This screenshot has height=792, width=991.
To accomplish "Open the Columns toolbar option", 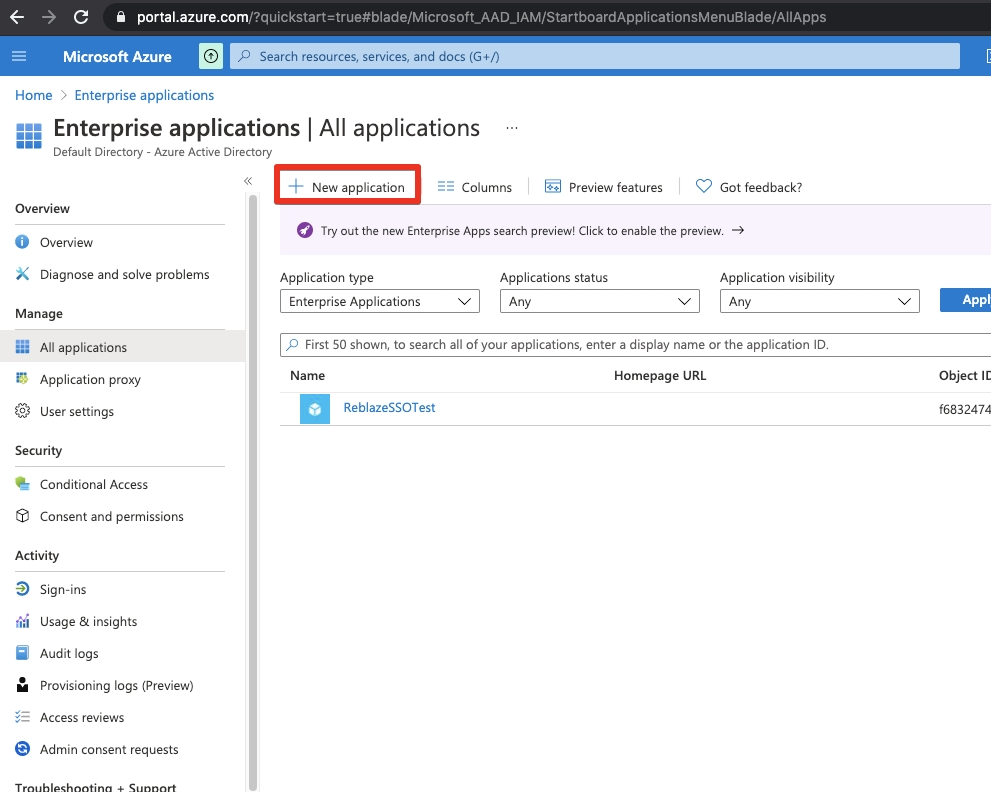I will point(475,187).
